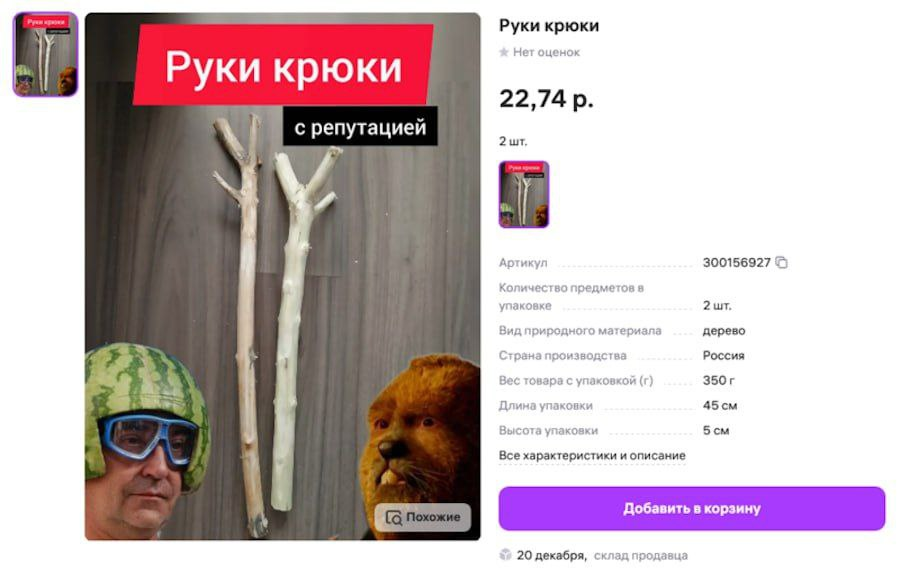Copy the article number 300156927 with the copy icon
The width and height of the screenshot is (900, 581).
click(x=781, y=262)
